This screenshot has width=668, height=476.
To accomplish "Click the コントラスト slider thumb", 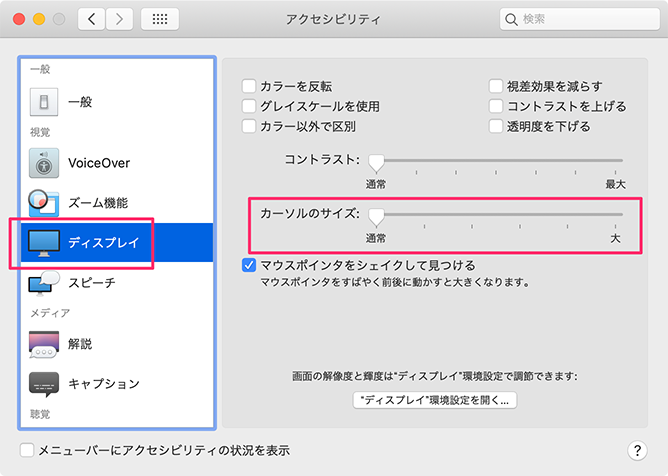I will coord(376,162).
